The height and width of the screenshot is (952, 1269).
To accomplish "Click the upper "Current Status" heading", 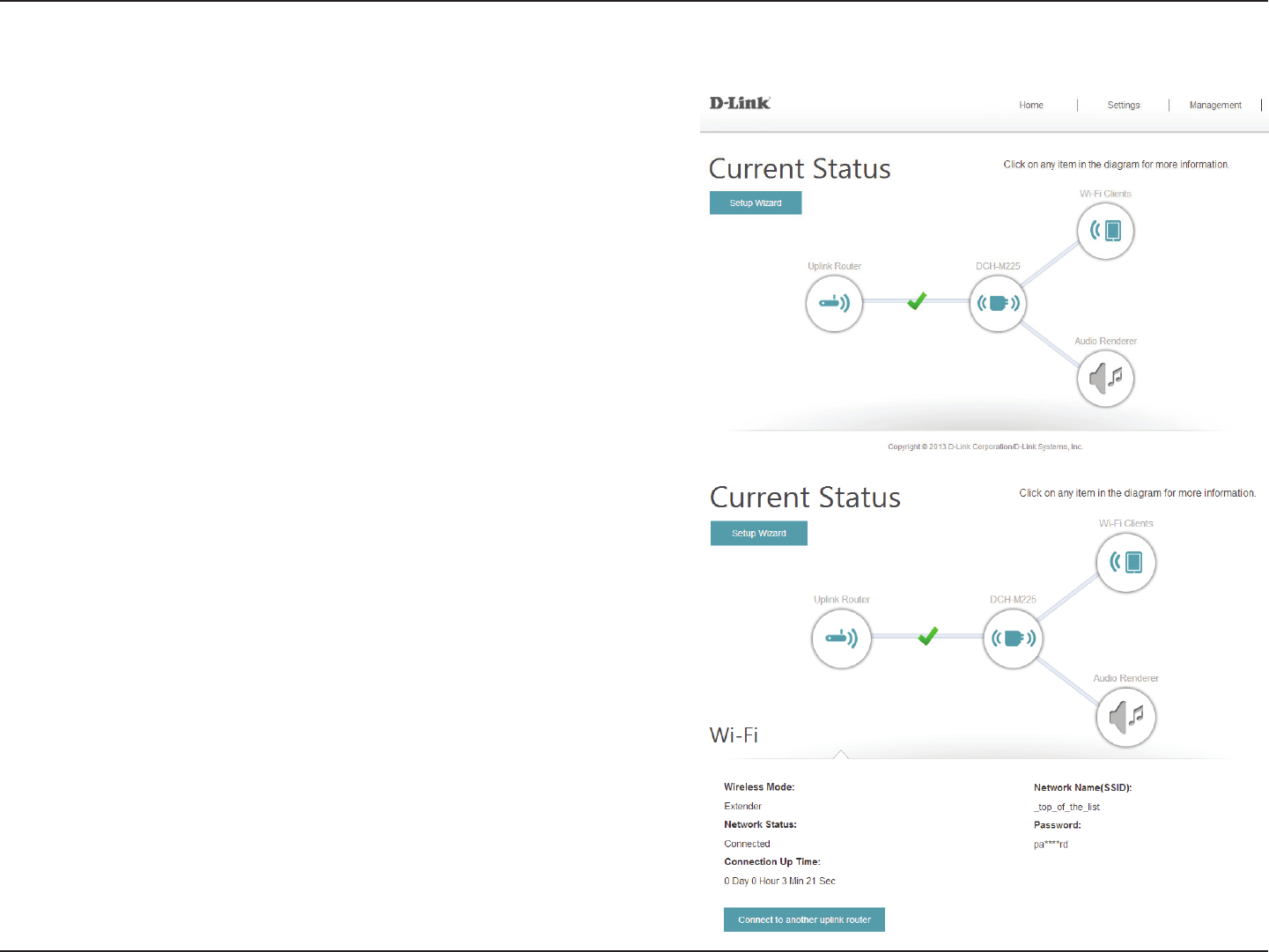I will [x=800, y=168].
